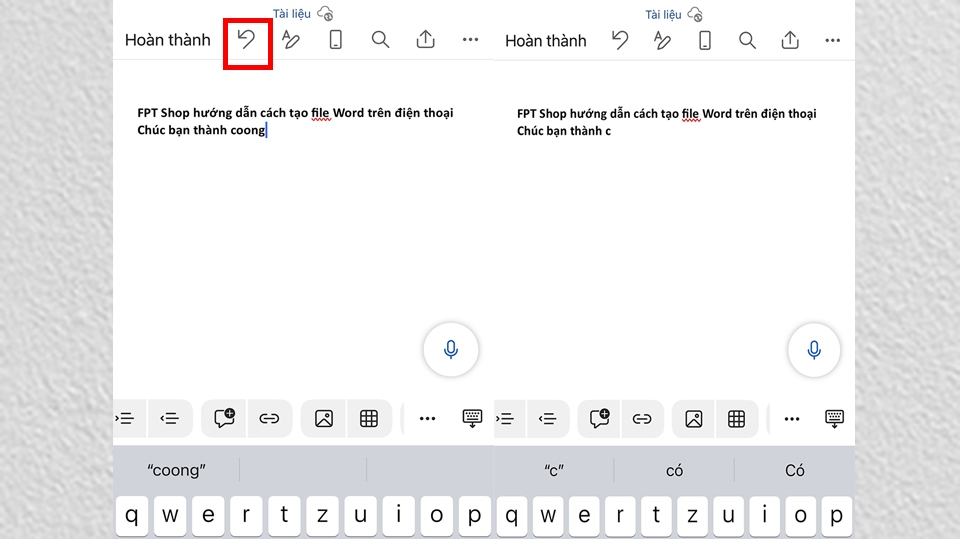
Task: Tap the o key on the right keyboard
Action: [x=800, y=516]
